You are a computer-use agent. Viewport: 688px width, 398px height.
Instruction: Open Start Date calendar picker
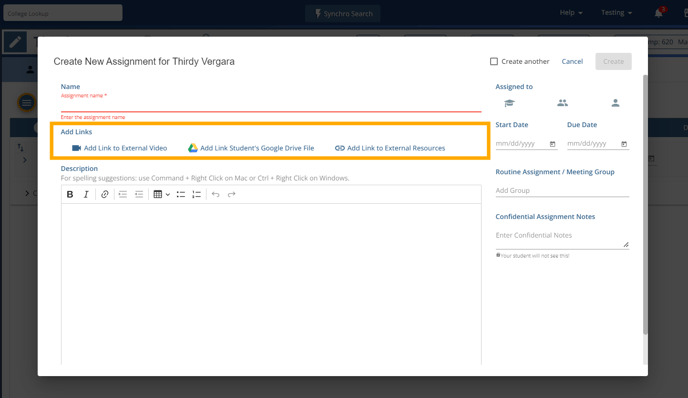coord(552,144)
